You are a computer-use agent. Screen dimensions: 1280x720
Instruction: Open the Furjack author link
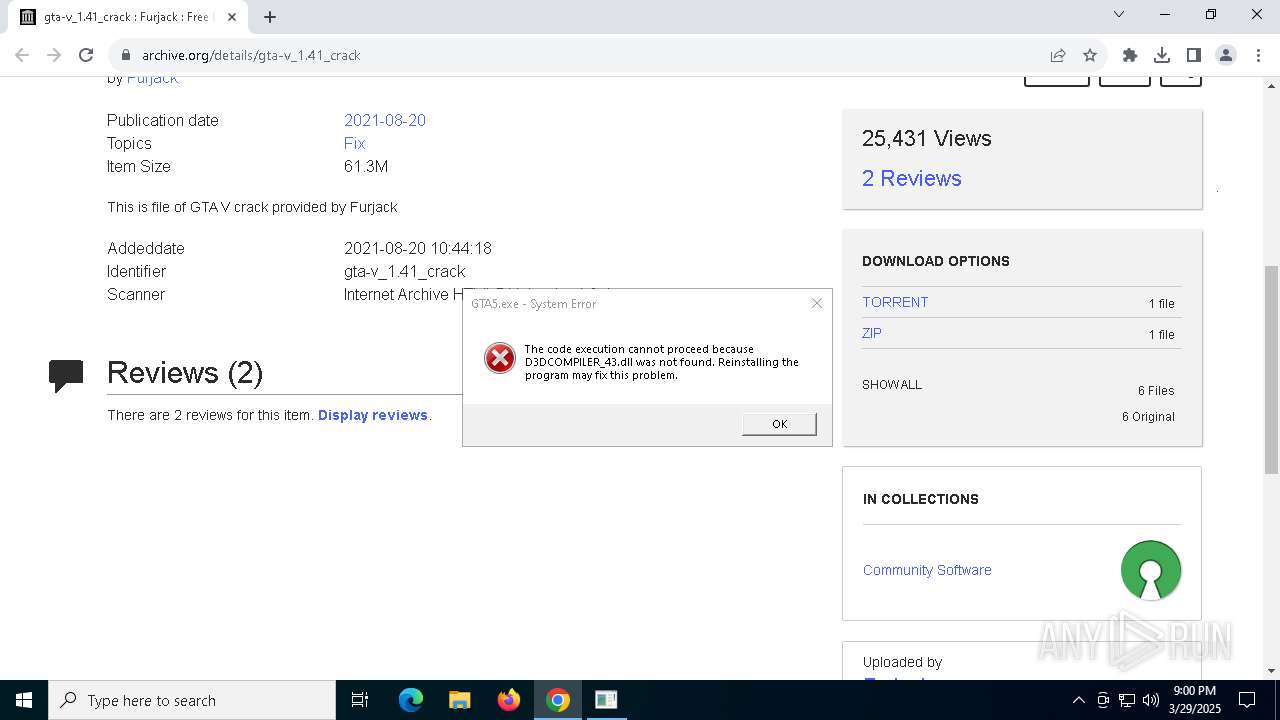pyautogui.click(x=152, y=78)
